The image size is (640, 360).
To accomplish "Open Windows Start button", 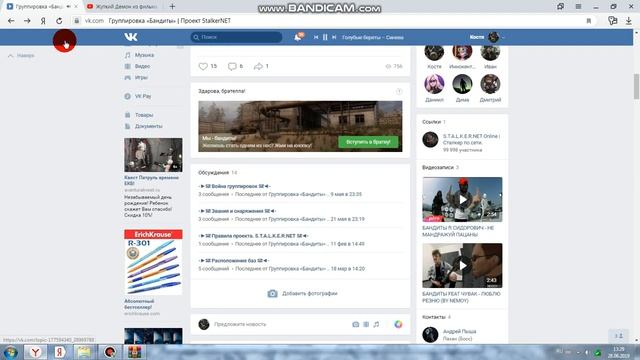I will coord(10,352).
